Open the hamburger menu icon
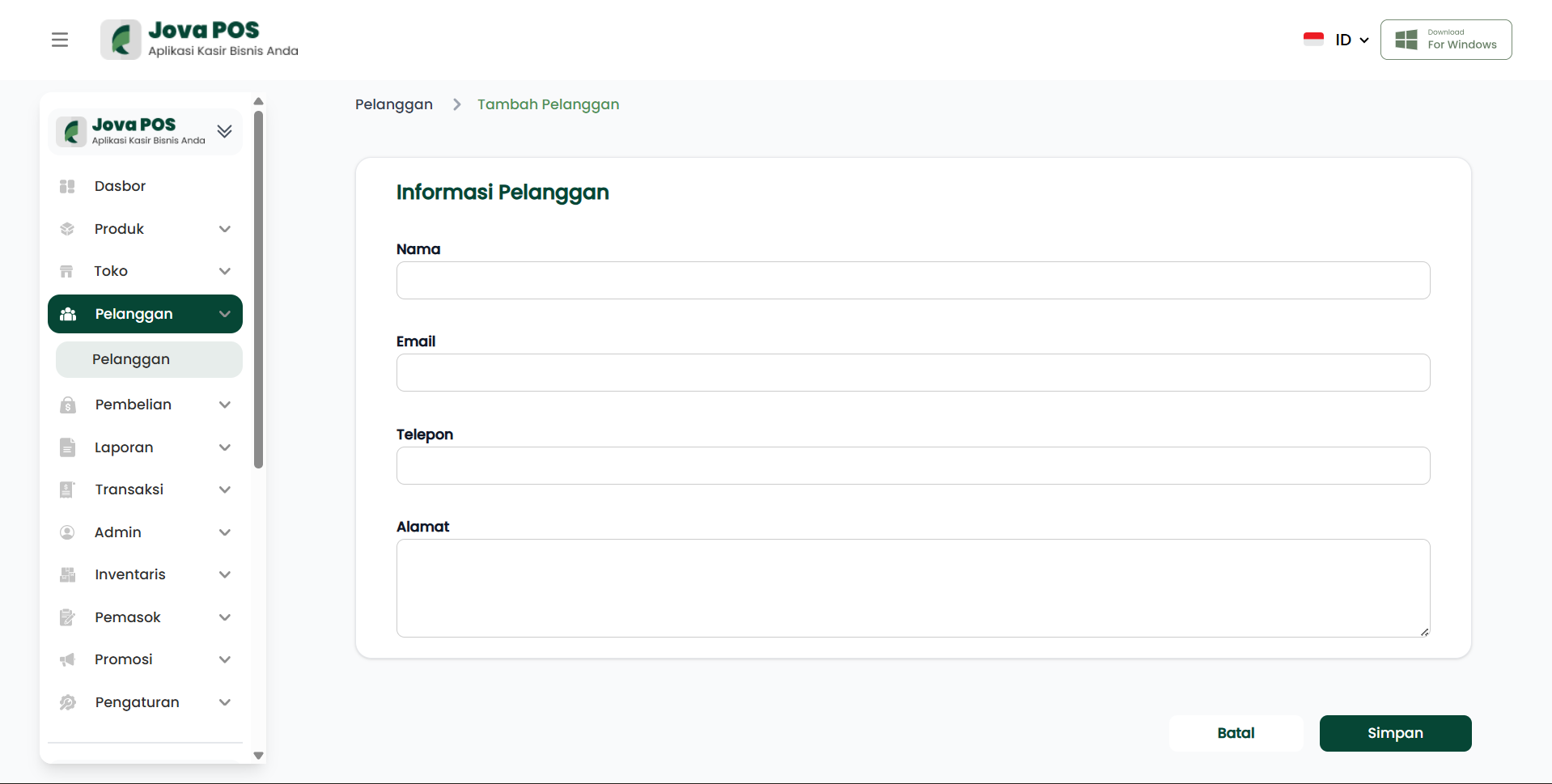 click(x=60, y=40)
